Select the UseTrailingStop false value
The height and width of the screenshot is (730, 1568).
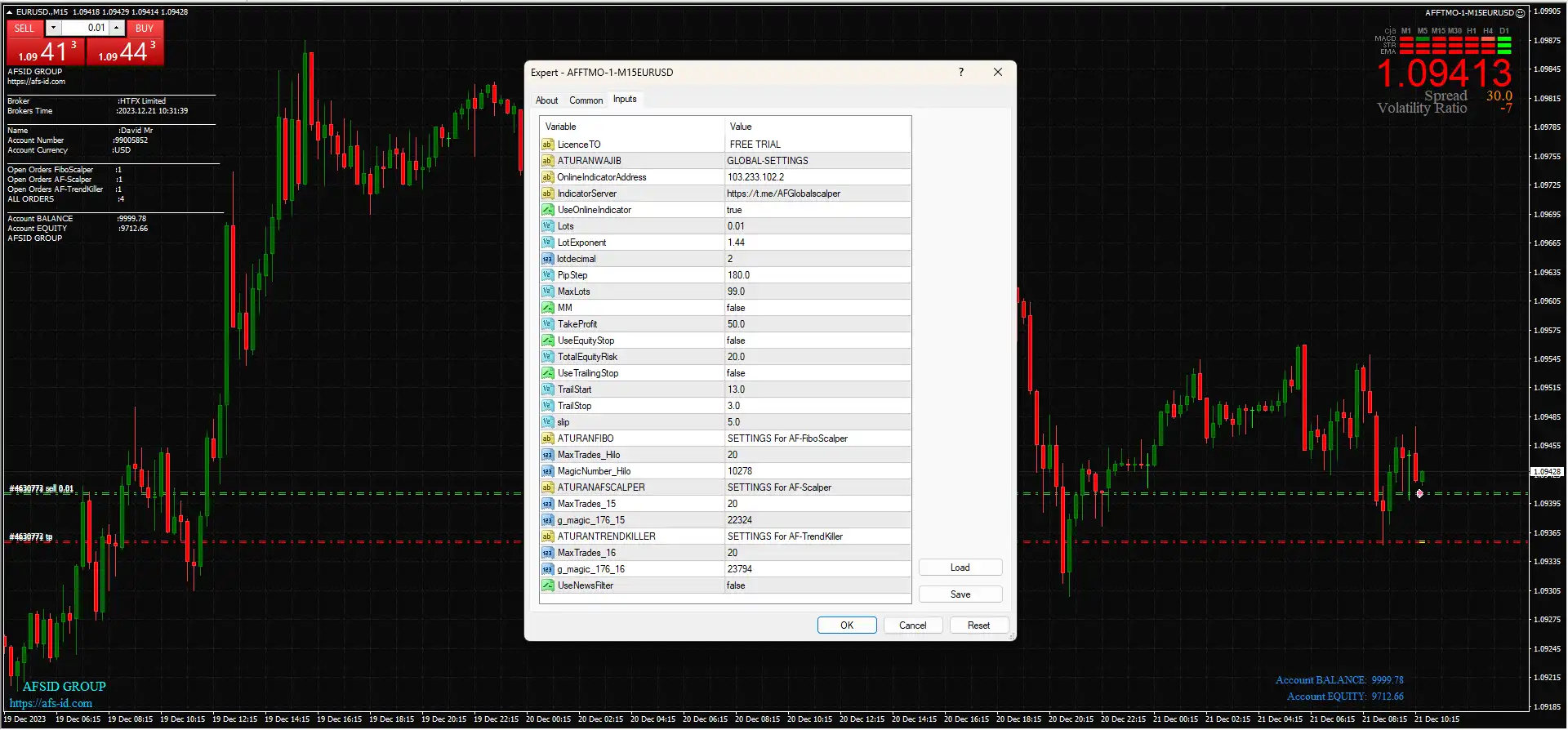coord(817,373)
